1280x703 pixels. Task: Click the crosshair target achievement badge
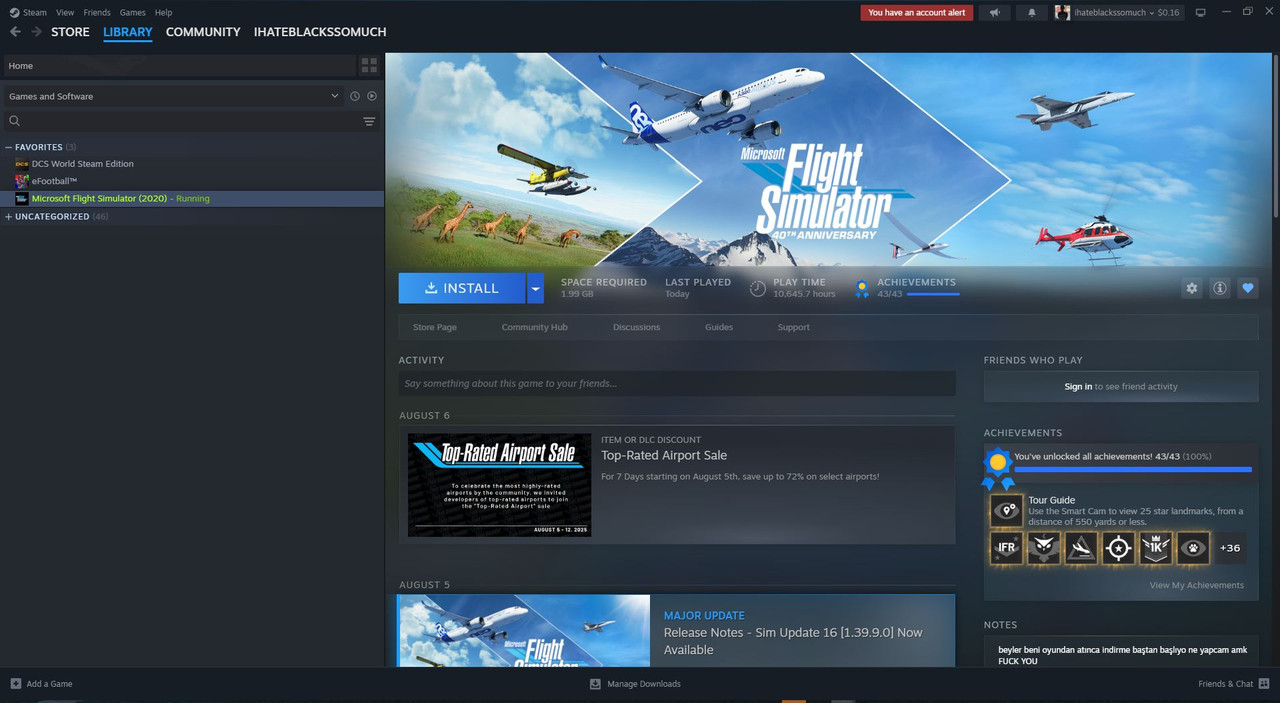tap(1118, 548)
